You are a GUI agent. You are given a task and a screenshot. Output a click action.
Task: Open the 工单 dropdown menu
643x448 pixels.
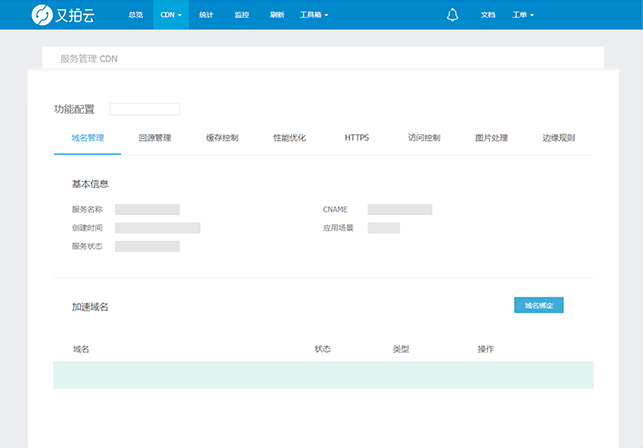point(522,15)
